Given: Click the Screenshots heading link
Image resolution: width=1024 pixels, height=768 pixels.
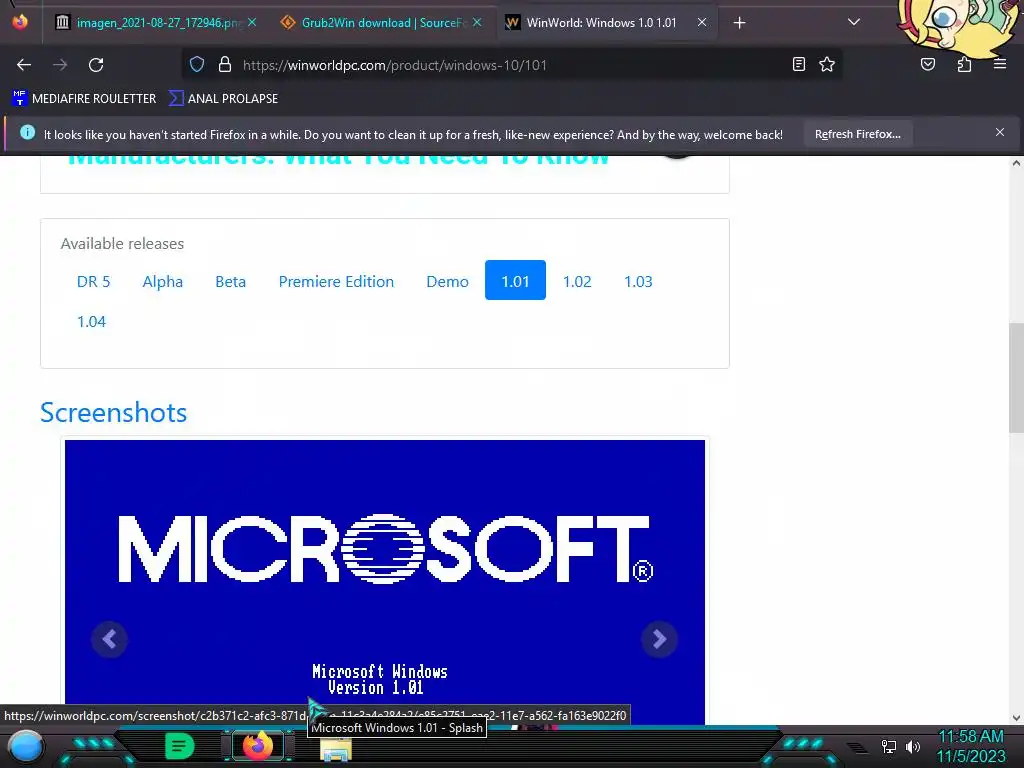Looking at the screenshot, I should 114,413.
